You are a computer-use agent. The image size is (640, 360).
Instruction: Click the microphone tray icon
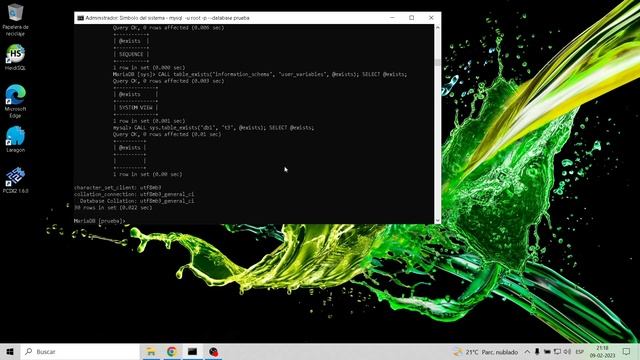(537, 352)
